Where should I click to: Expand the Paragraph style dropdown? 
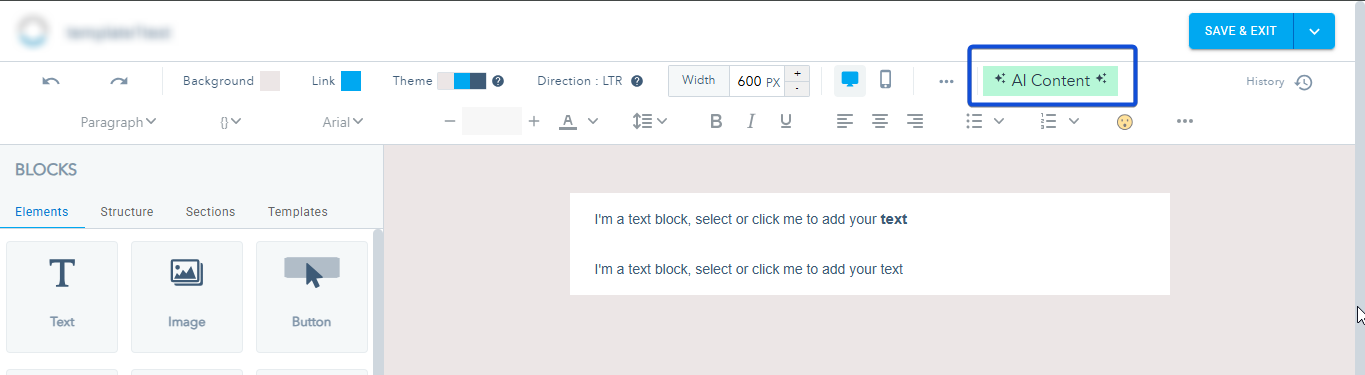(x=118, y=122)
